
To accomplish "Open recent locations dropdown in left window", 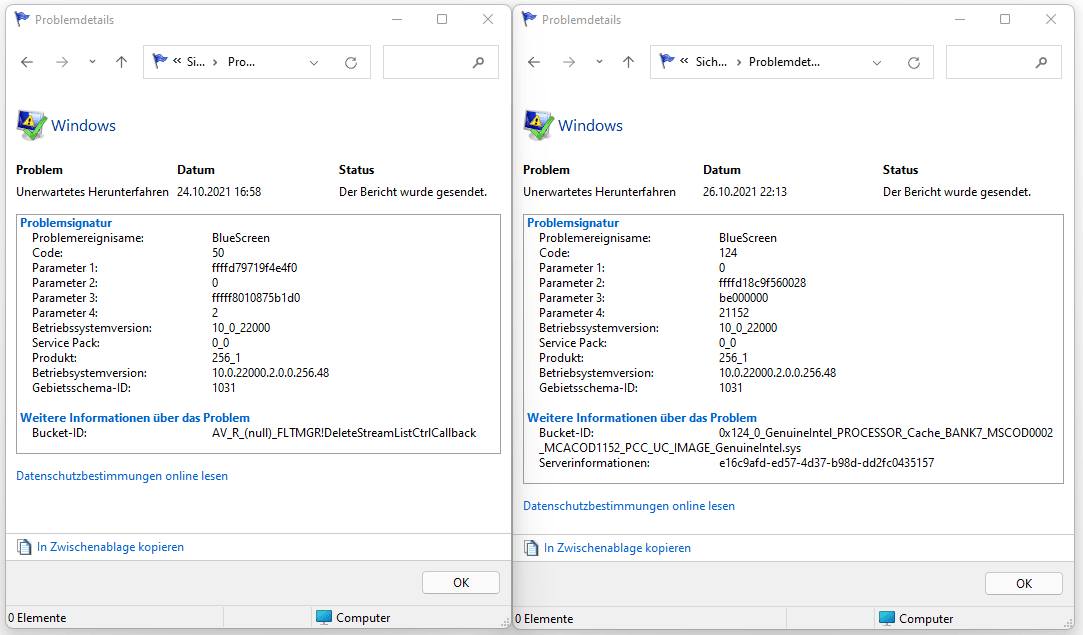I will coord(92,62).
